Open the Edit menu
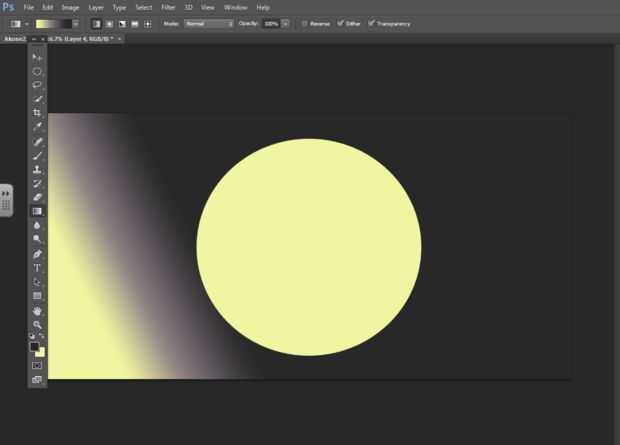The image size is (620, 445). pyautogui.click(x=47, y=8)
